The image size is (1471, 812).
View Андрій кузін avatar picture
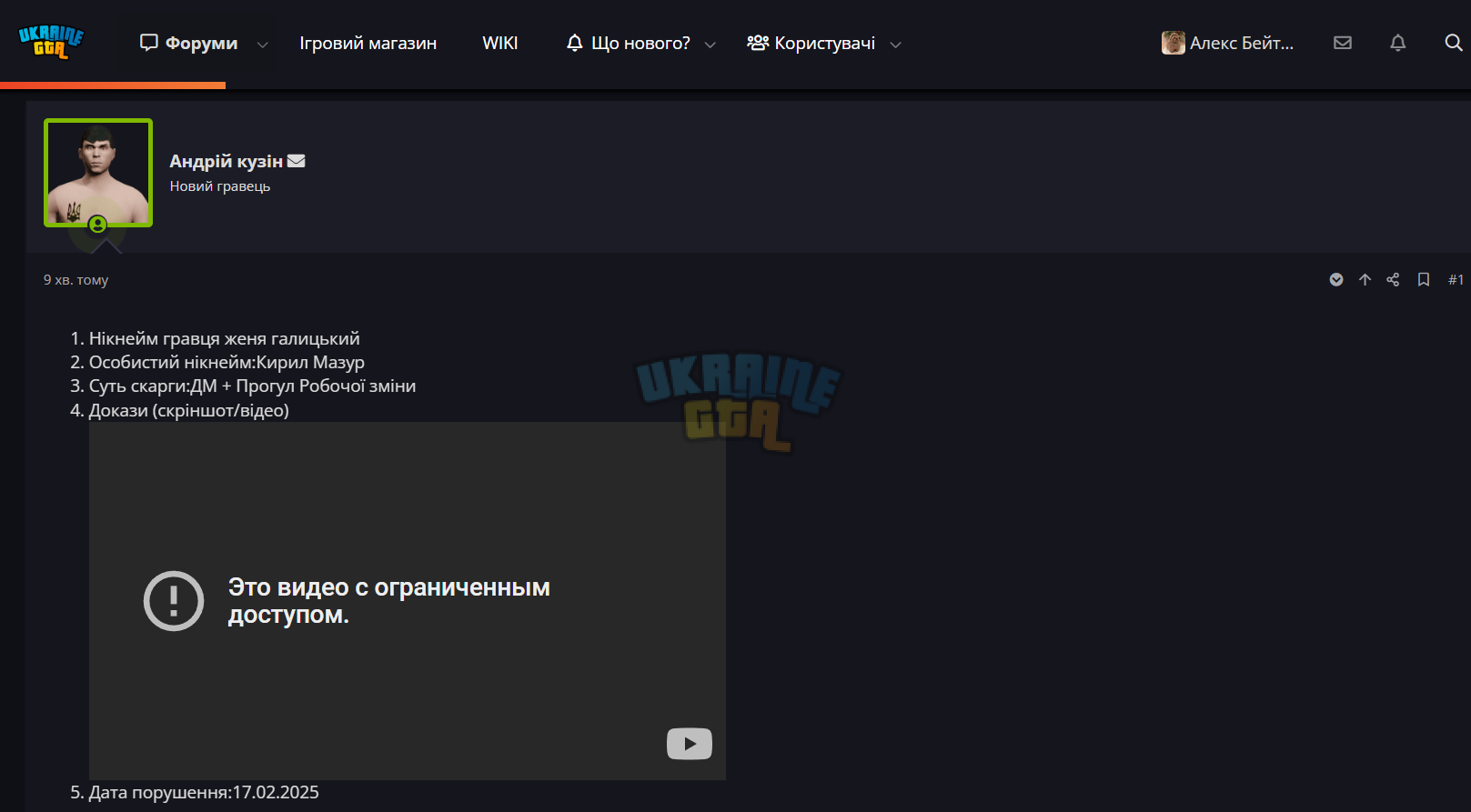pos(98,173)
